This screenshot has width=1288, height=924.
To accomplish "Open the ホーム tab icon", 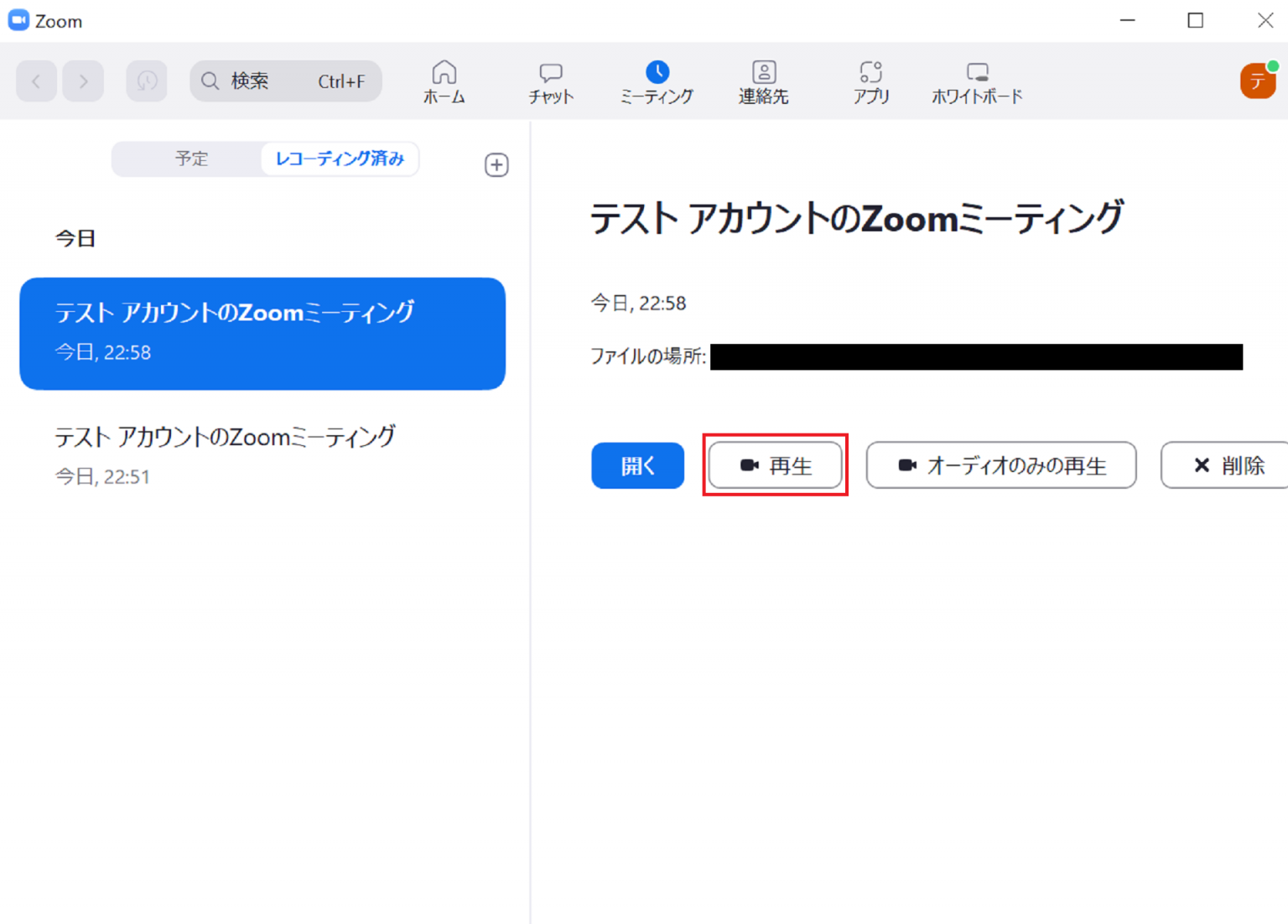I will pos(444,80).
